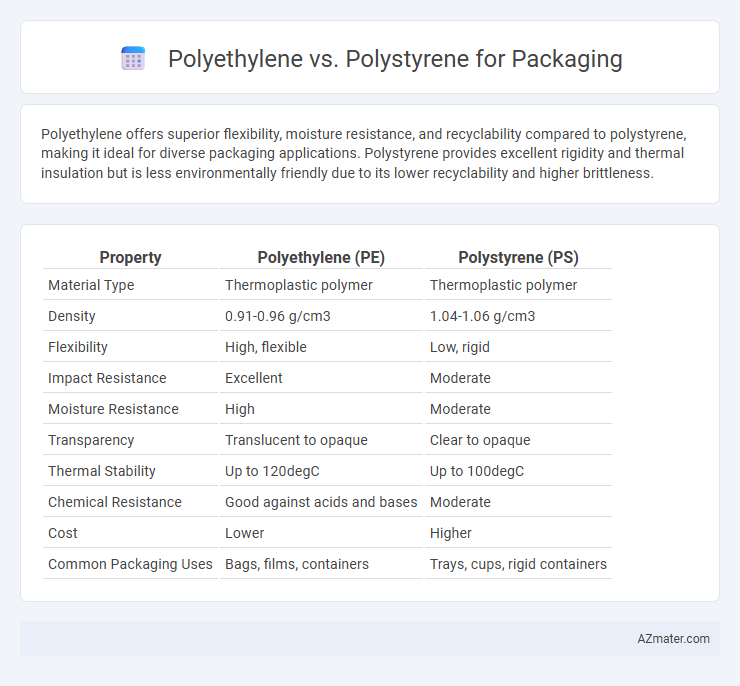This screenshot has height=686, width=740.
Task: Select the Property column header
Action: click(x=130, y=257)
